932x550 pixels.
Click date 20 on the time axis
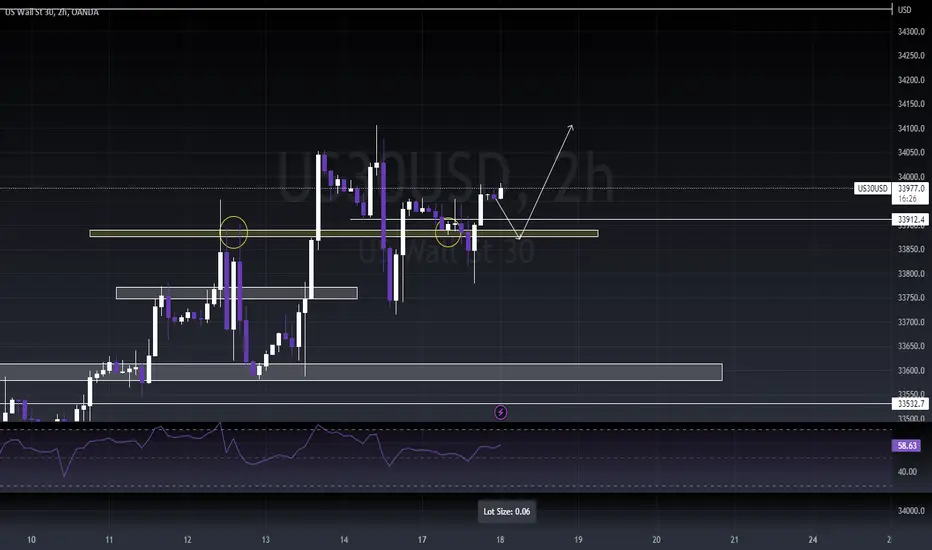click(x=656, y=540)
